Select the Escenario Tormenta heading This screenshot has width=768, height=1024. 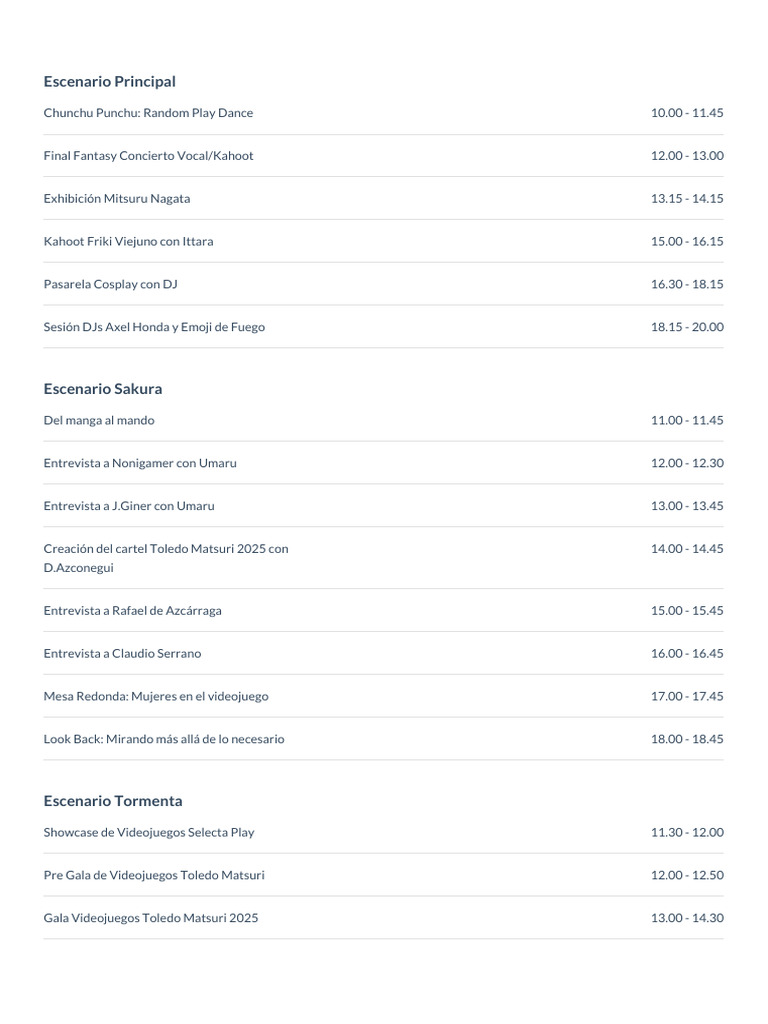(x=113, y=801)
